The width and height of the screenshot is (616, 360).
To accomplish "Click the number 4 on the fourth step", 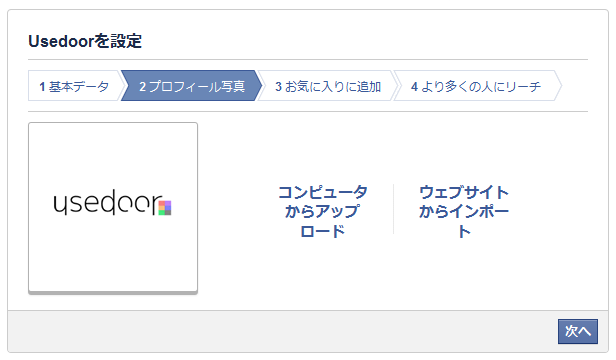I will 414,86.
